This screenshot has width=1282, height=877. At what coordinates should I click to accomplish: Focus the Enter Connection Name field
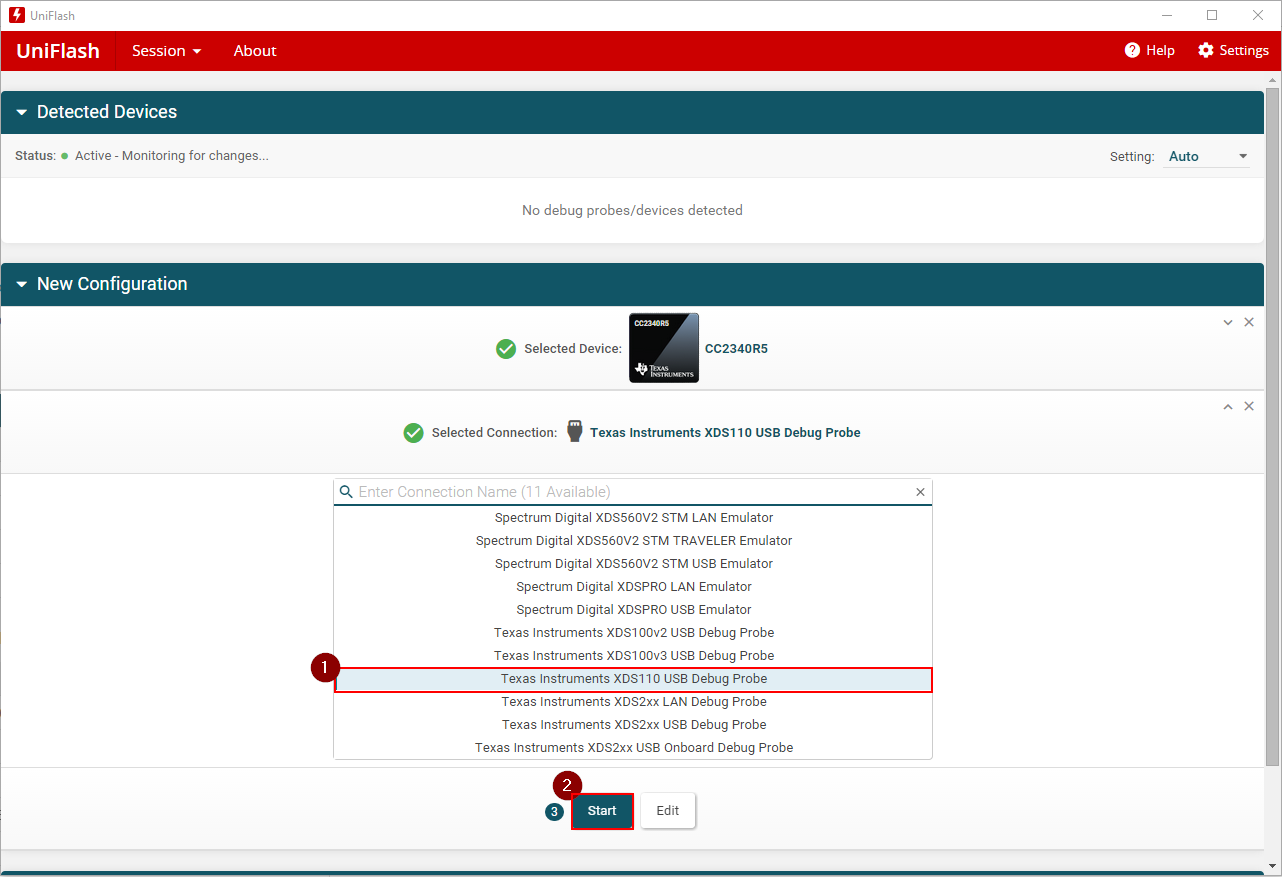[630, 492]
